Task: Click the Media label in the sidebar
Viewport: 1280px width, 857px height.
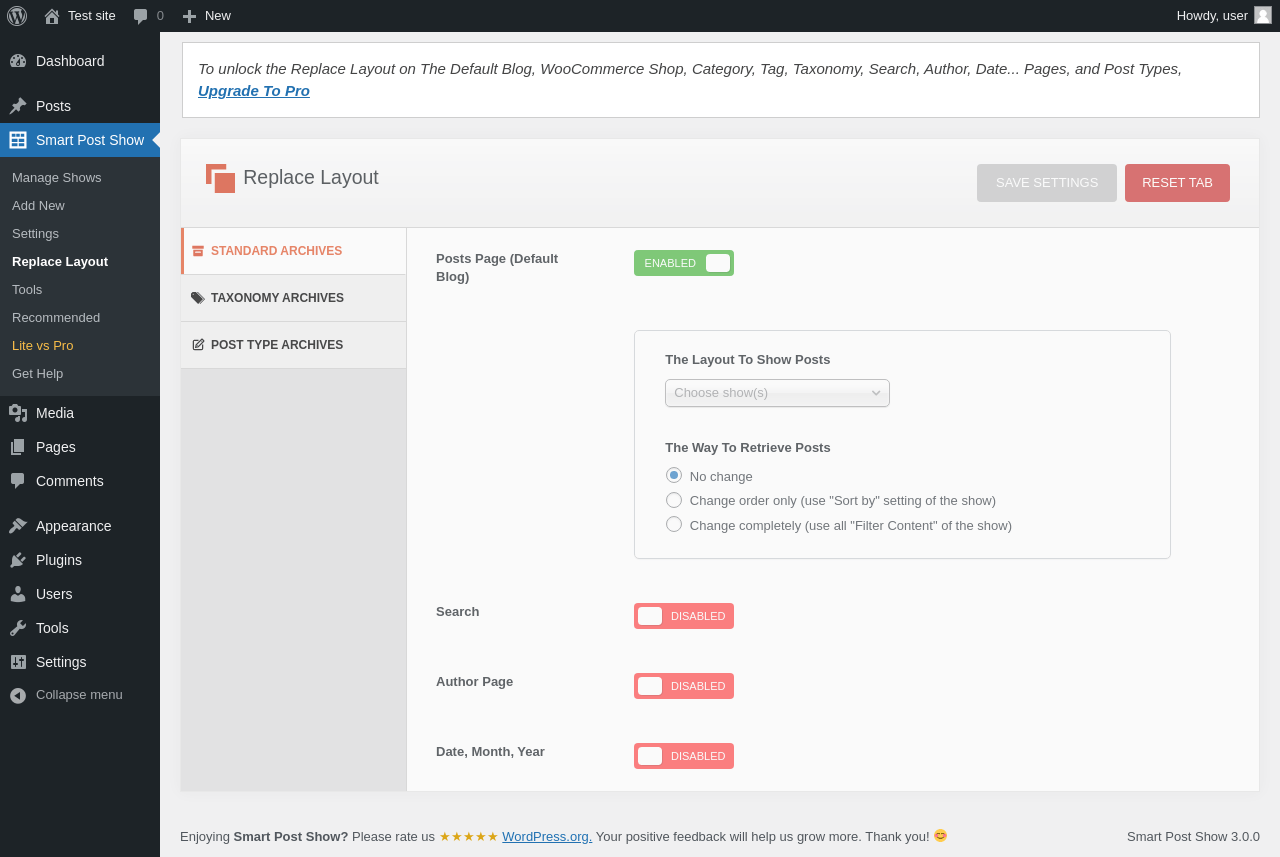Action: point(55,413)
